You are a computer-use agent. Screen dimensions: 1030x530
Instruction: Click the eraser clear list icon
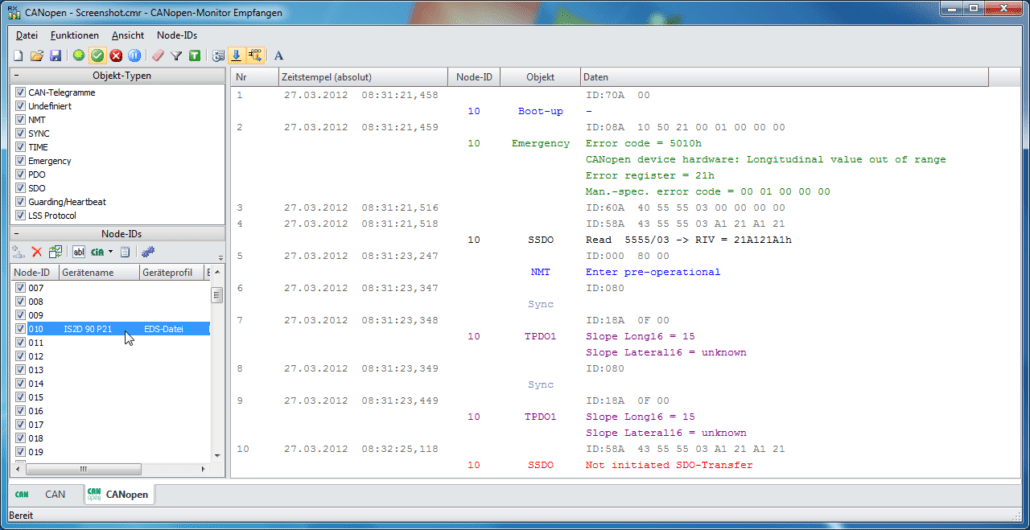(157, 56)
